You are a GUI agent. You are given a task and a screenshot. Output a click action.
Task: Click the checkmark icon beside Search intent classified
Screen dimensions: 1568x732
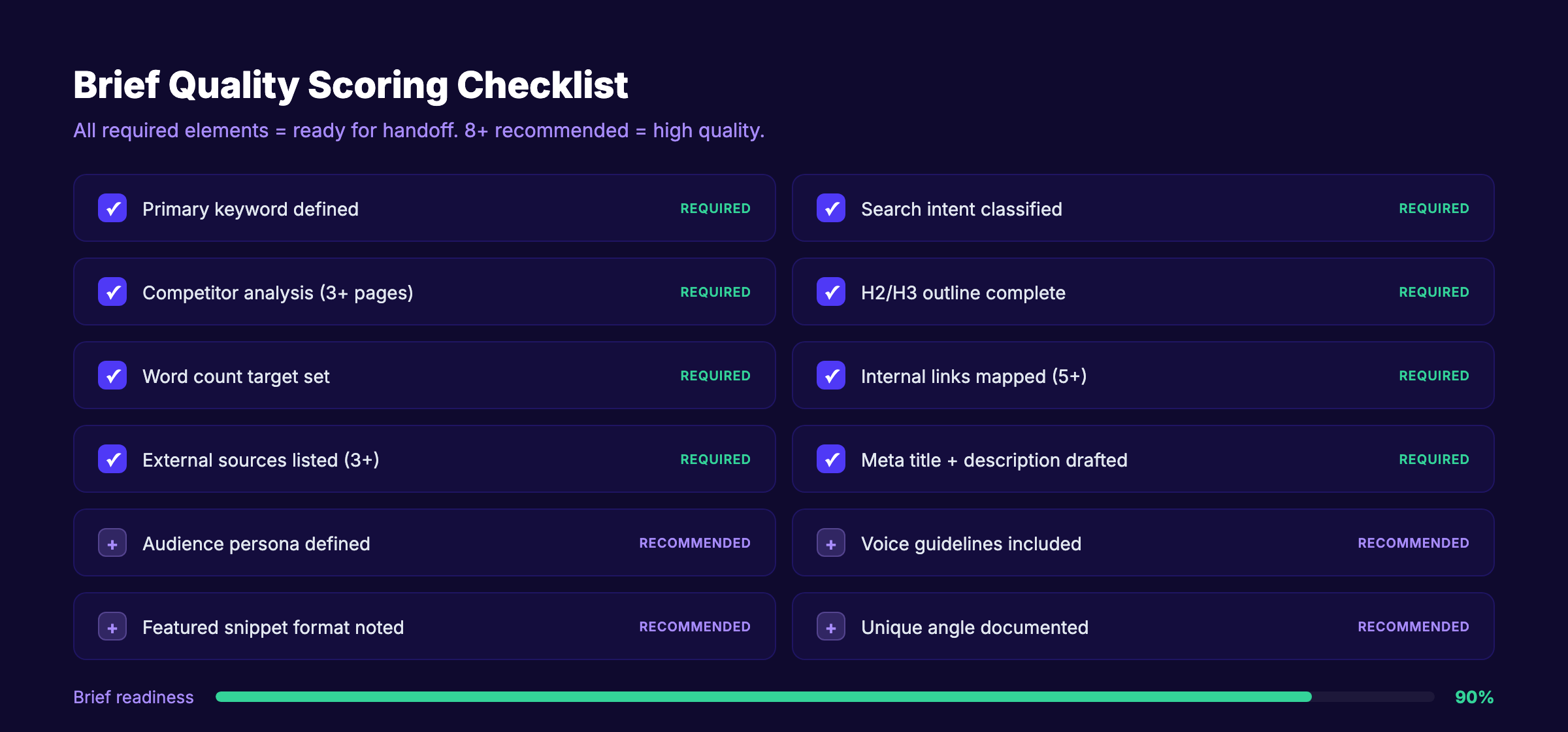[831, 208]
